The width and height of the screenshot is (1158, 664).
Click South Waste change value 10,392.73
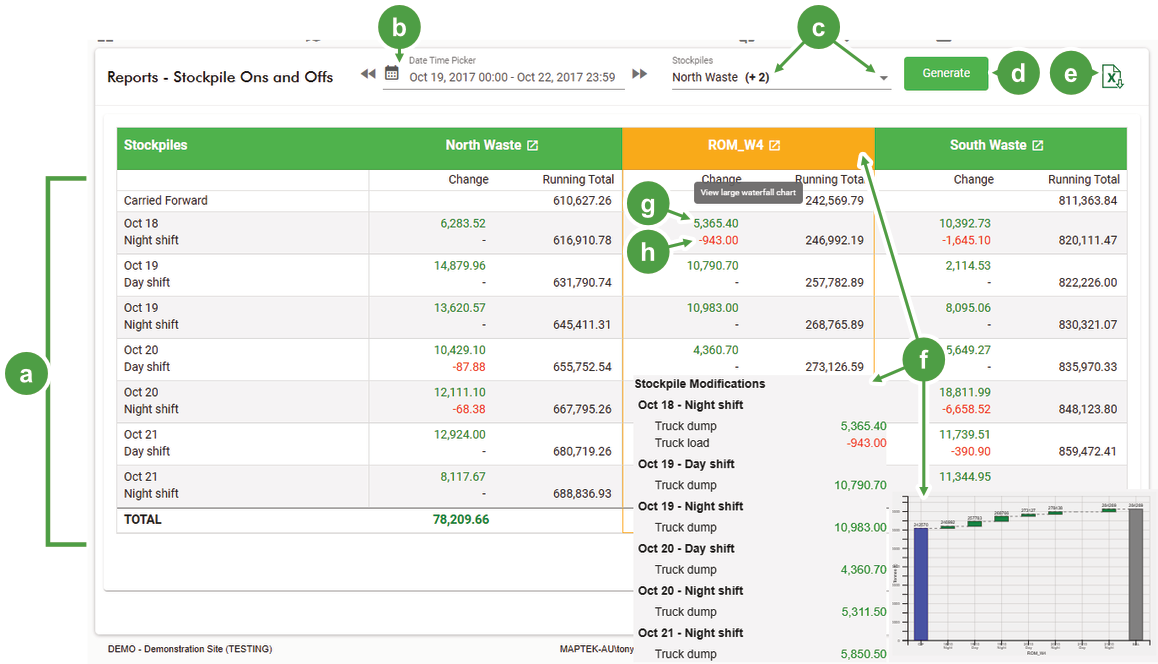(x=965, y=224)
